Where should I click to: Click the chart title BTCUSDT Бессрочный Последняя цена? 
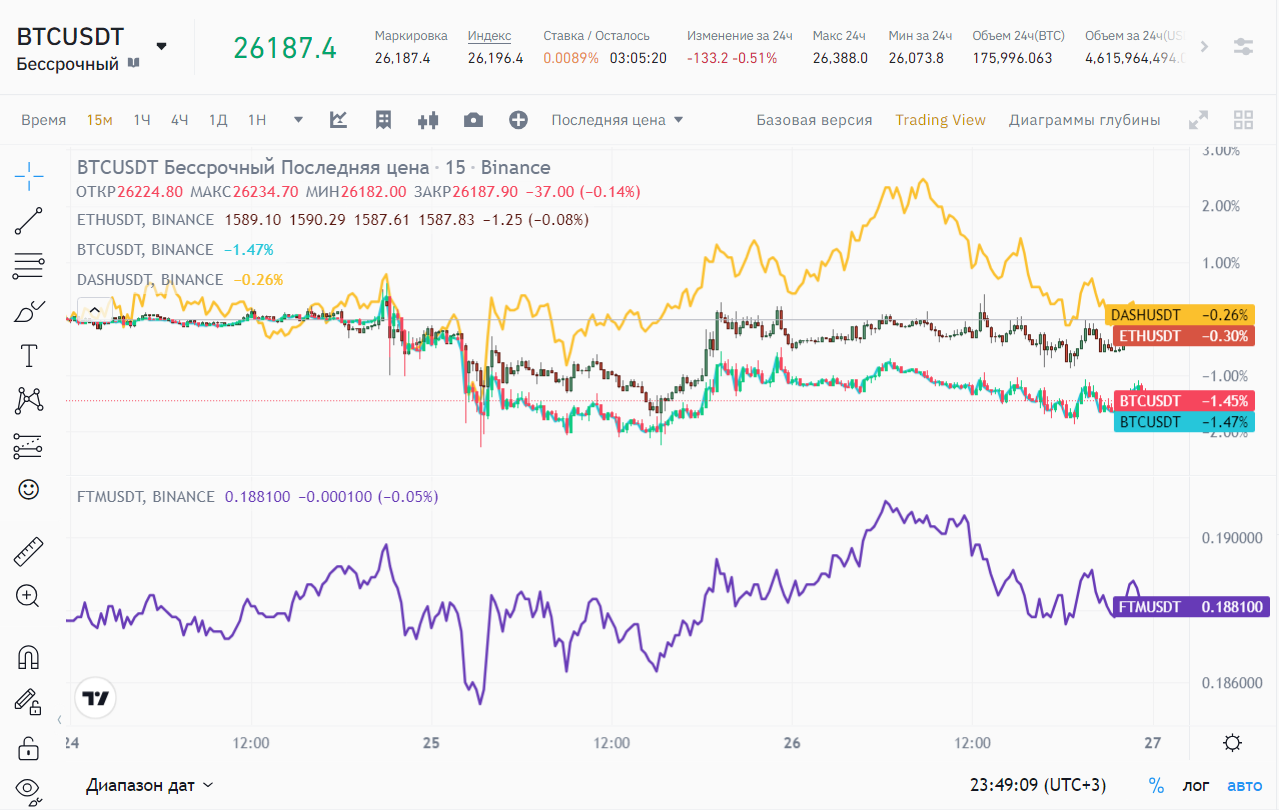coord(253,167)
